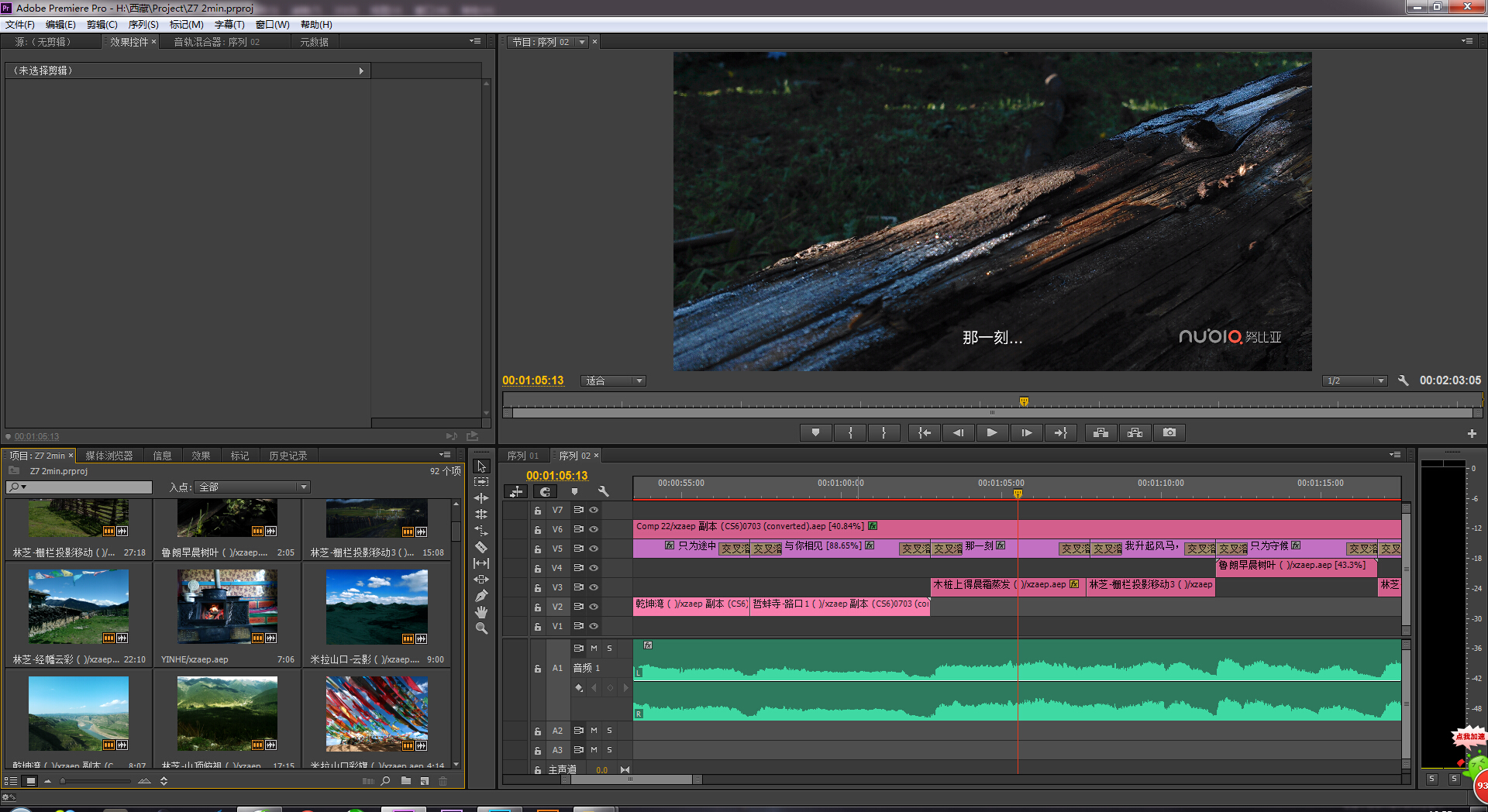Click the Export Frame camera button
The height and width of the screenshot is (812, 1488).
1169,432
